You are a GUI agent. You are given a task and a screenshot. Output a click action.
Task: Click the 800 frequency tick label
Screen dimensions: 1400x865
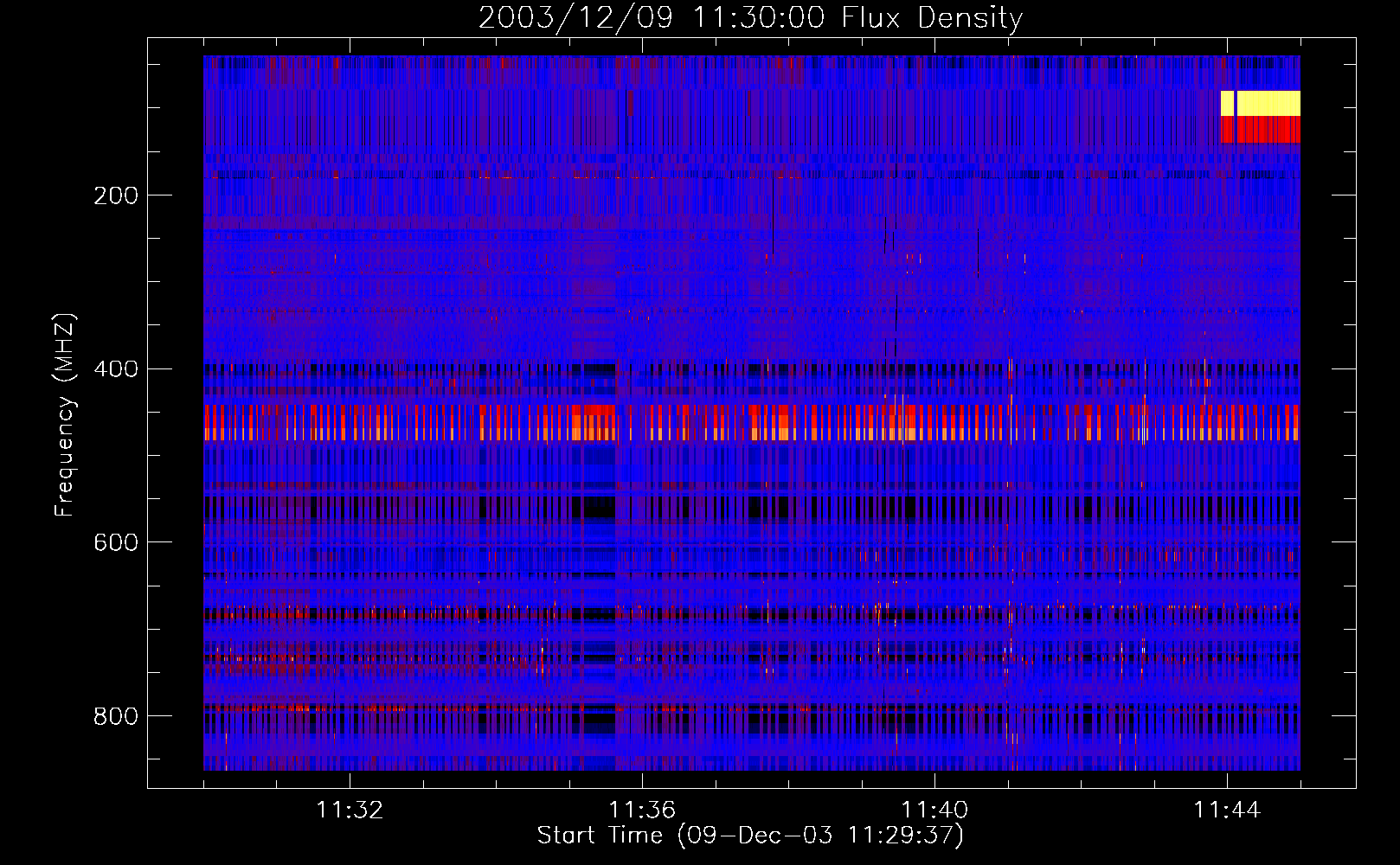click(x=116, y=716)
